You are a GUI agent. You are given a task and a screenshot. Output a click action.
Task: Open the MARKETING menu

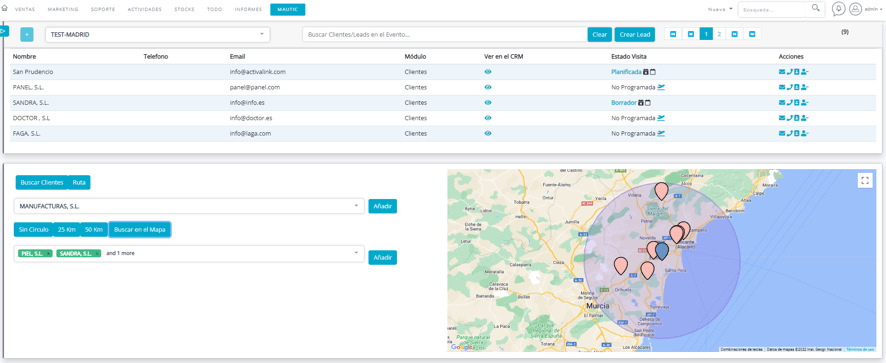[63, 10]
